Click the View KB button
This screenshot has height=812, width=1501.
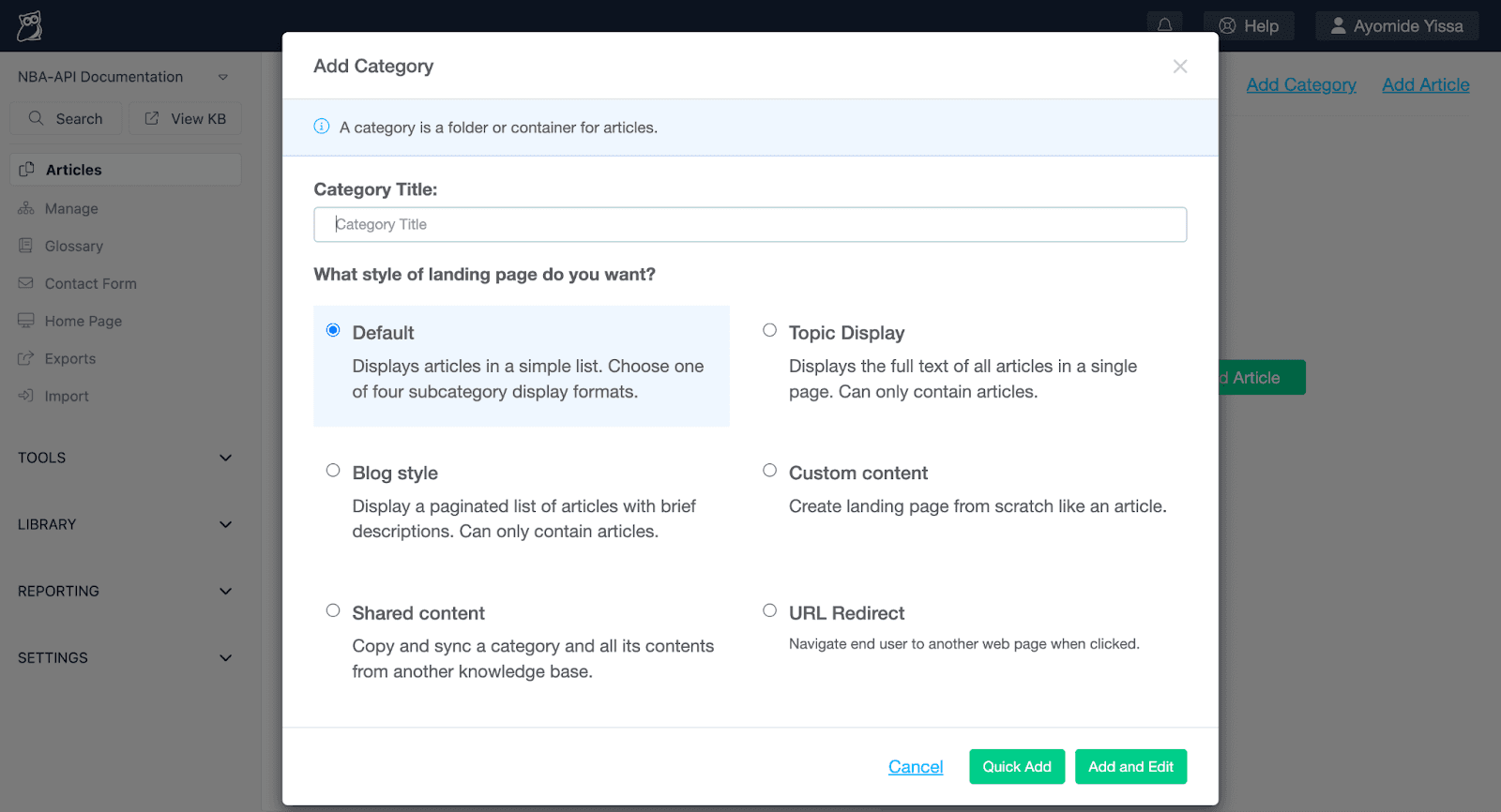(x=185, y=118)
